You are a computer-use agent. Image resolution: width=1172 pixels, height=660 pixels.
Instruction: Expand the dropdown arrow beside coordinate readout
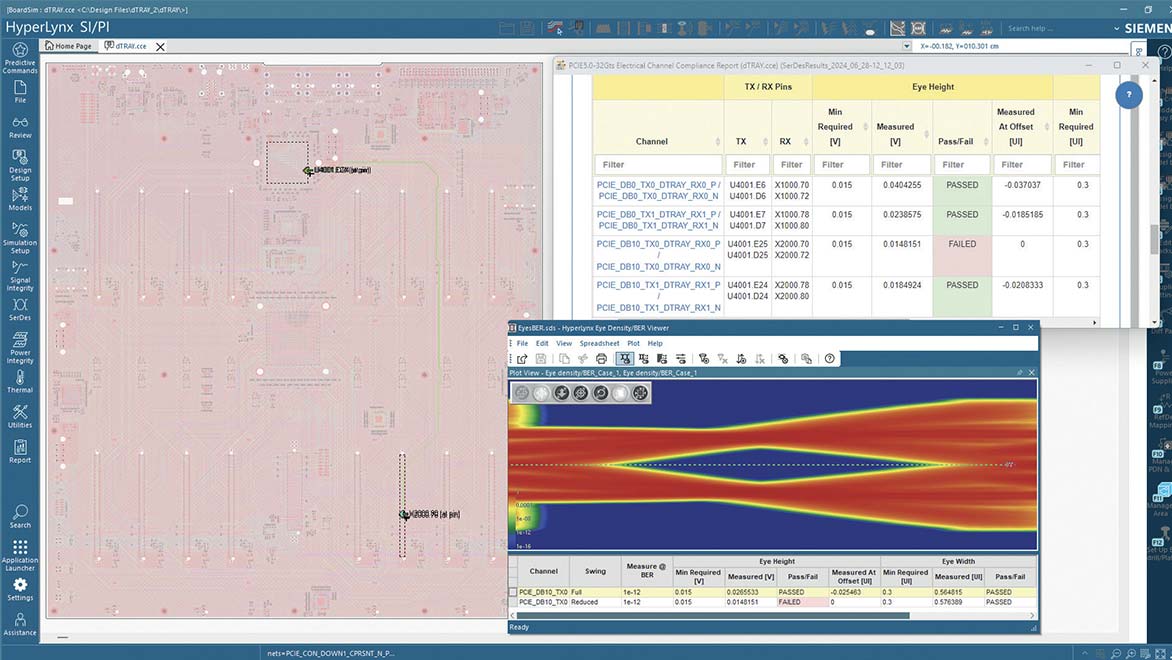tap(907, 46)
